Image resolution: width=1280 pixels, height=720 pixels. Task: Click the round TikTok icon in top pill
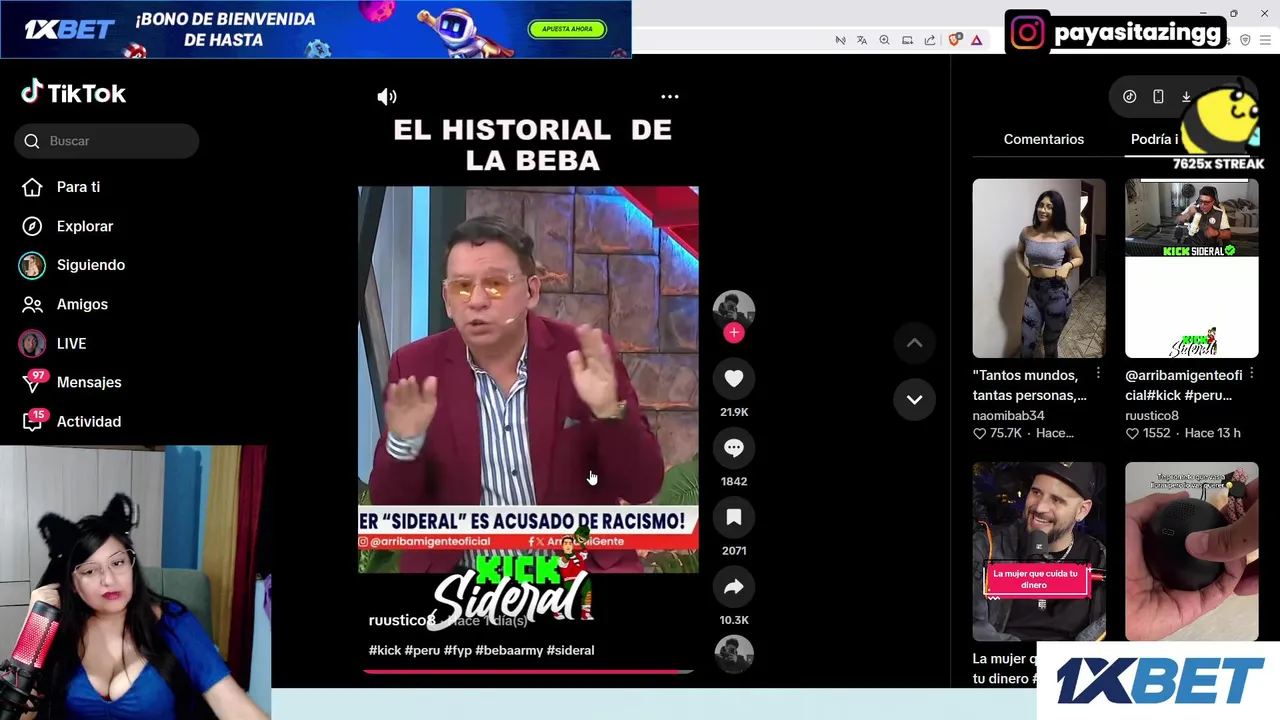(1129, 97)
